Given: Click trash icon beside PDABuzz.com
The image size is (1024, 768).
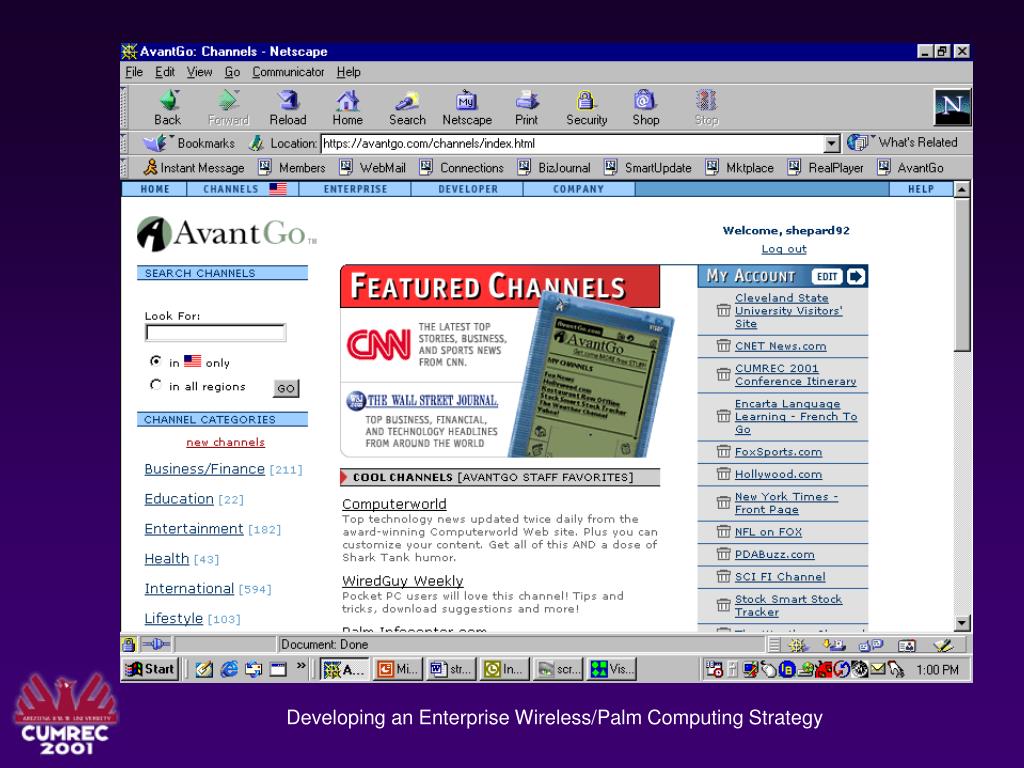Looking at the screenshot, I should 723,554.
